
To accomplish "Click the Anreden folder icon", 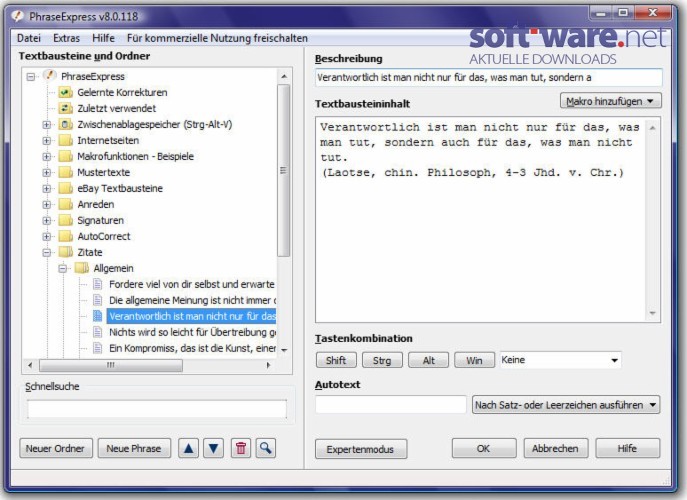I will coord(66,204).
